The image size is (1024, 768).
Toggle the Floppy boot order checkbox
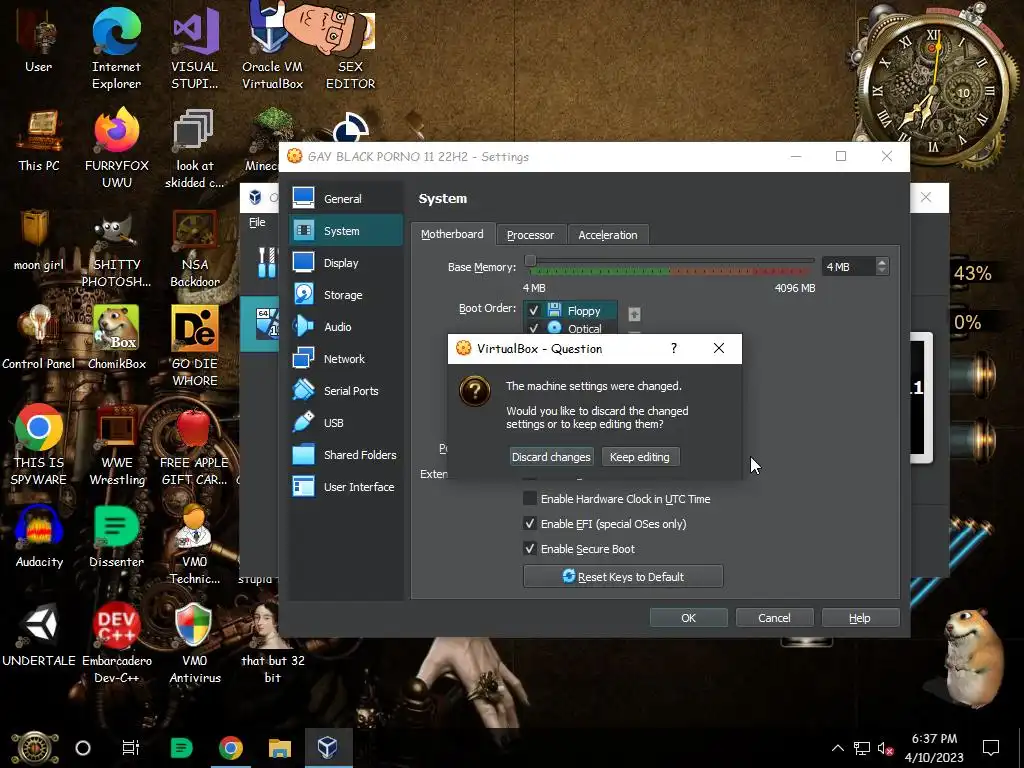[534, 311]
